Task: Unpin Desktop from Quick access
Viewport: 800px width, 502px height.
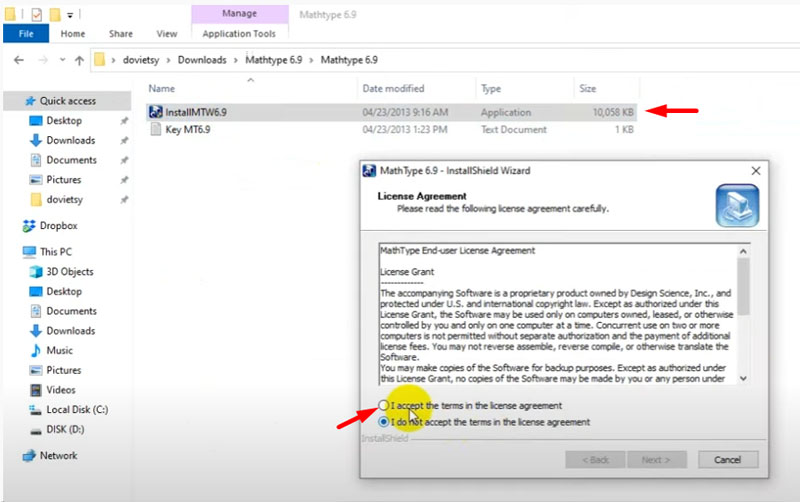Action: click(124, 121)
